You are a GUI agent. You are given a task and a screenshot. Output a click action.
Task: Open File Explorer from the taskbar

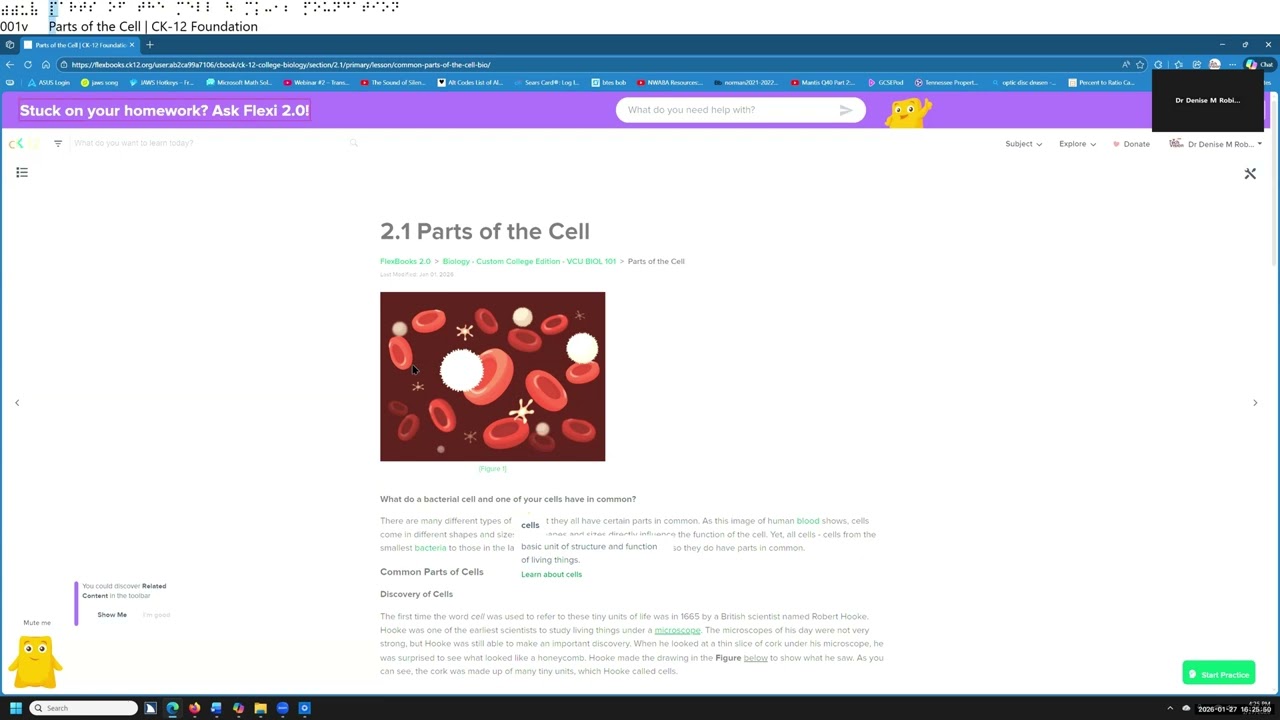pos(260,708)
